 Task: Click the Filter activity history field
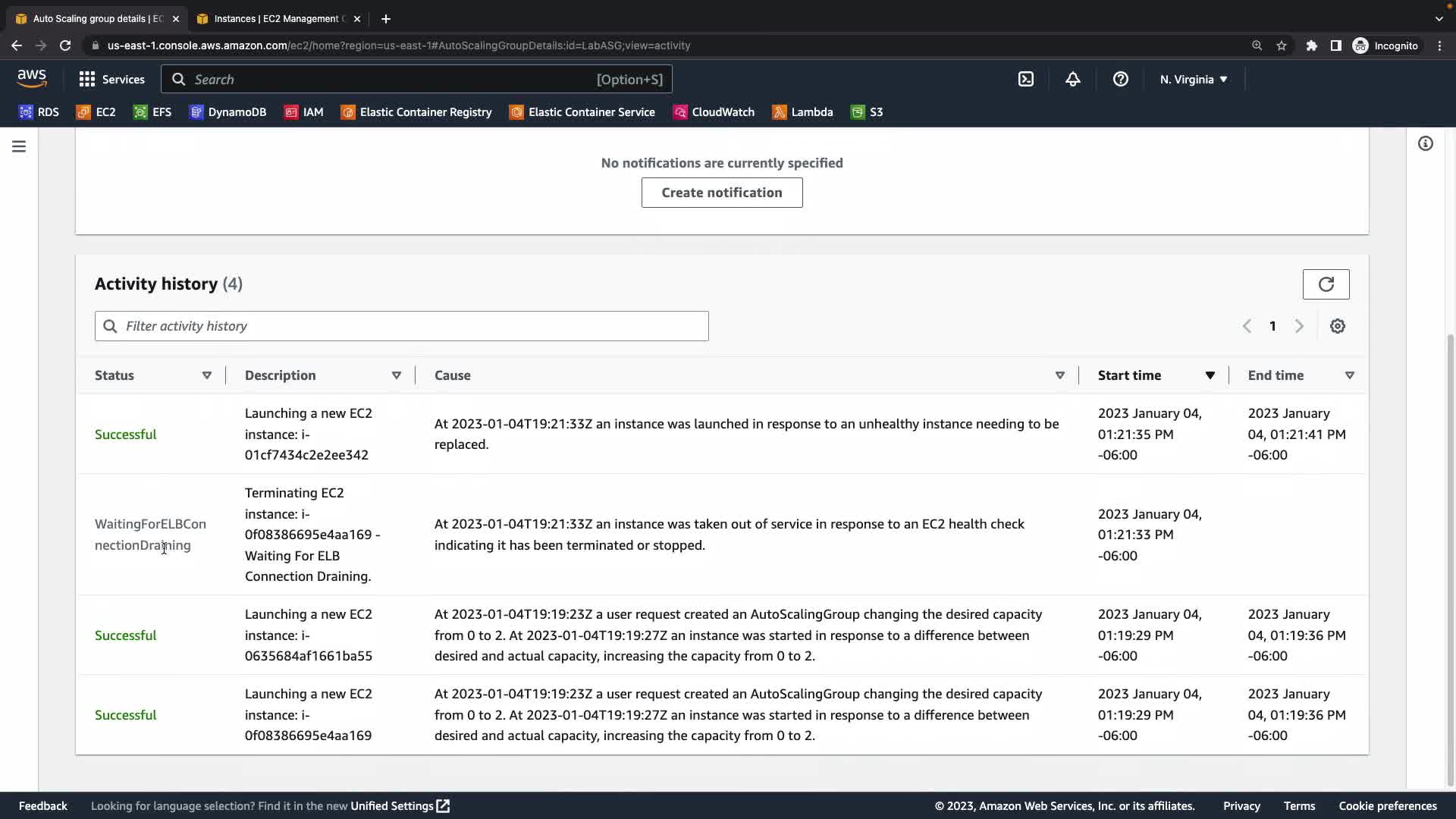tap(402, 326)
